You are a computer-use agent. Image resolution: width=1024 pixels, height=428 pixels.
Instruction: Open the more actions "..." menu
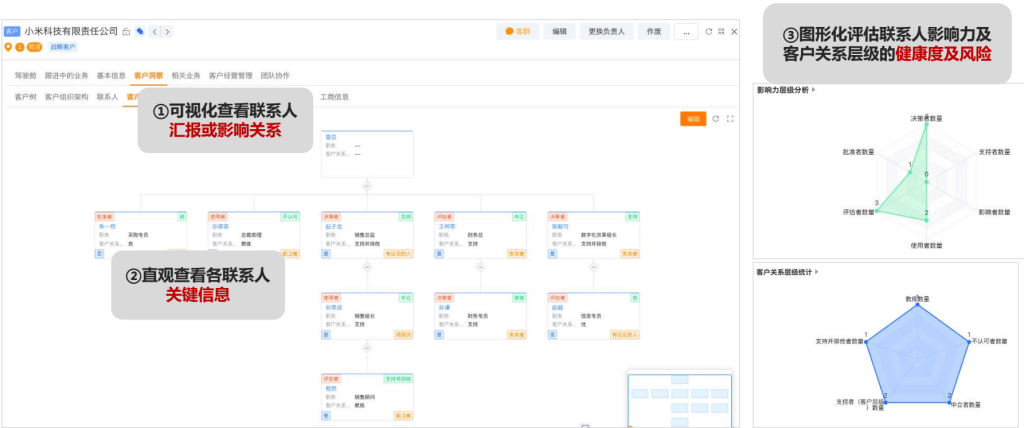pos(686,32)
